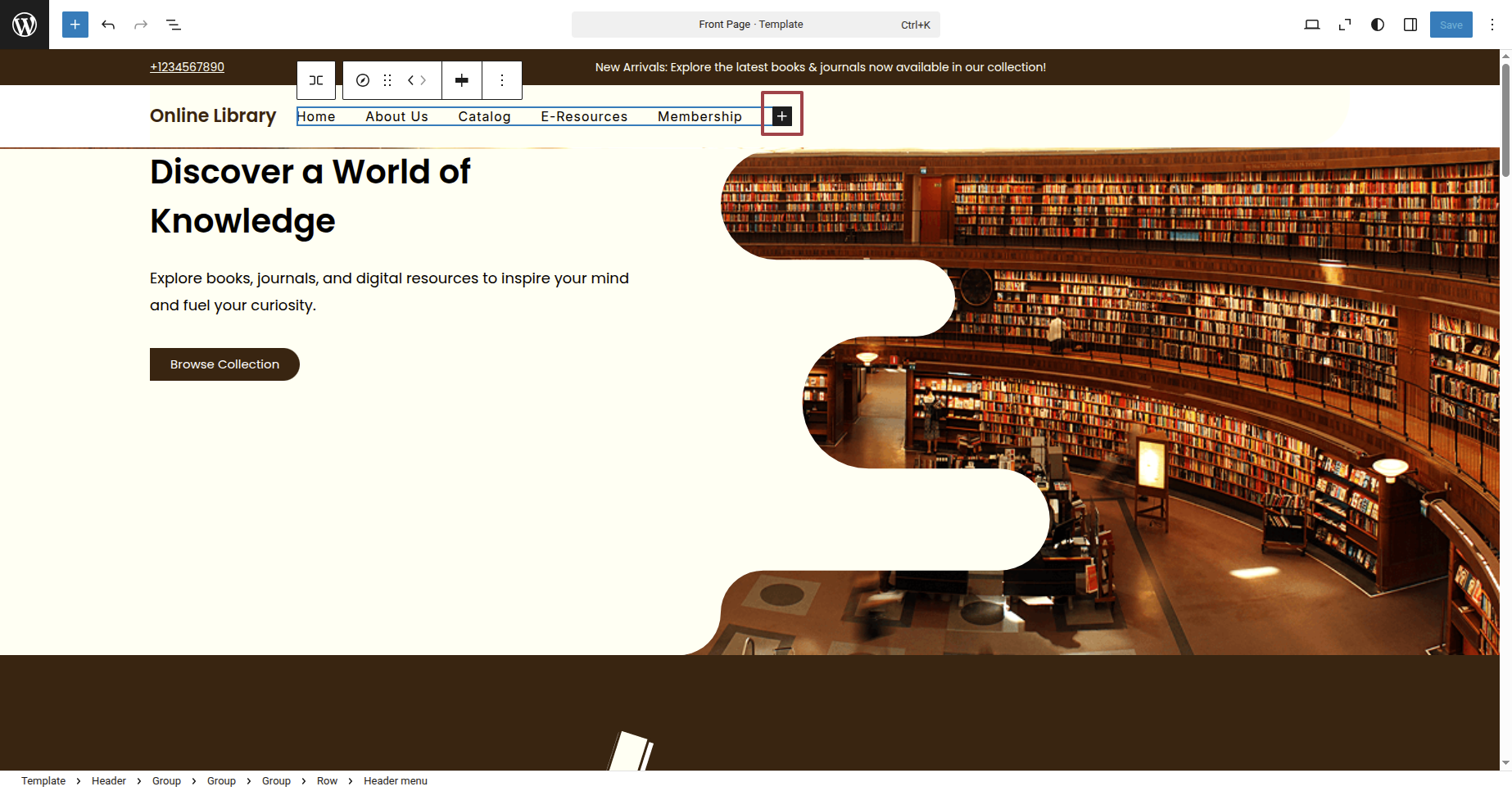Click the Navigation block compass icon
This screenshot has height=791, width=1512.
coord(363,80)
